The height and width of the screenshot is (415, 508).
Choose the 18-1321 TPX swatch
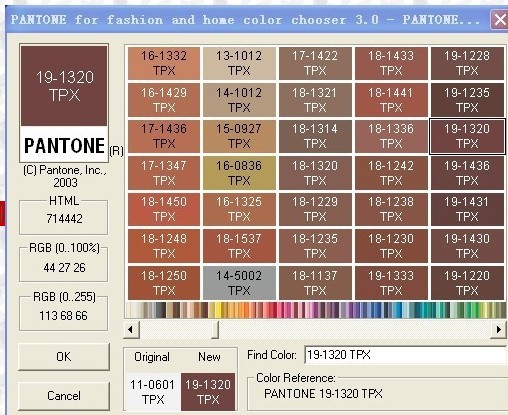click(315, 100)
